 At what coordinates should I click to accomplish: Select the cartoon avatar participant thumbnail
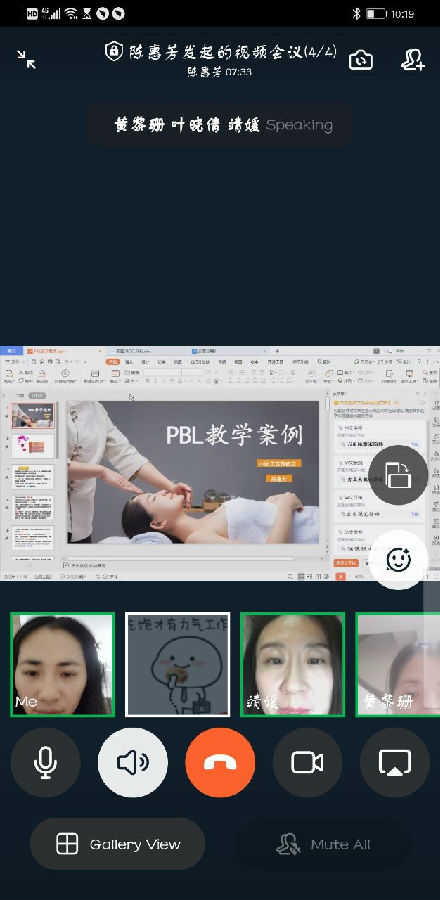tap(178, 665)
